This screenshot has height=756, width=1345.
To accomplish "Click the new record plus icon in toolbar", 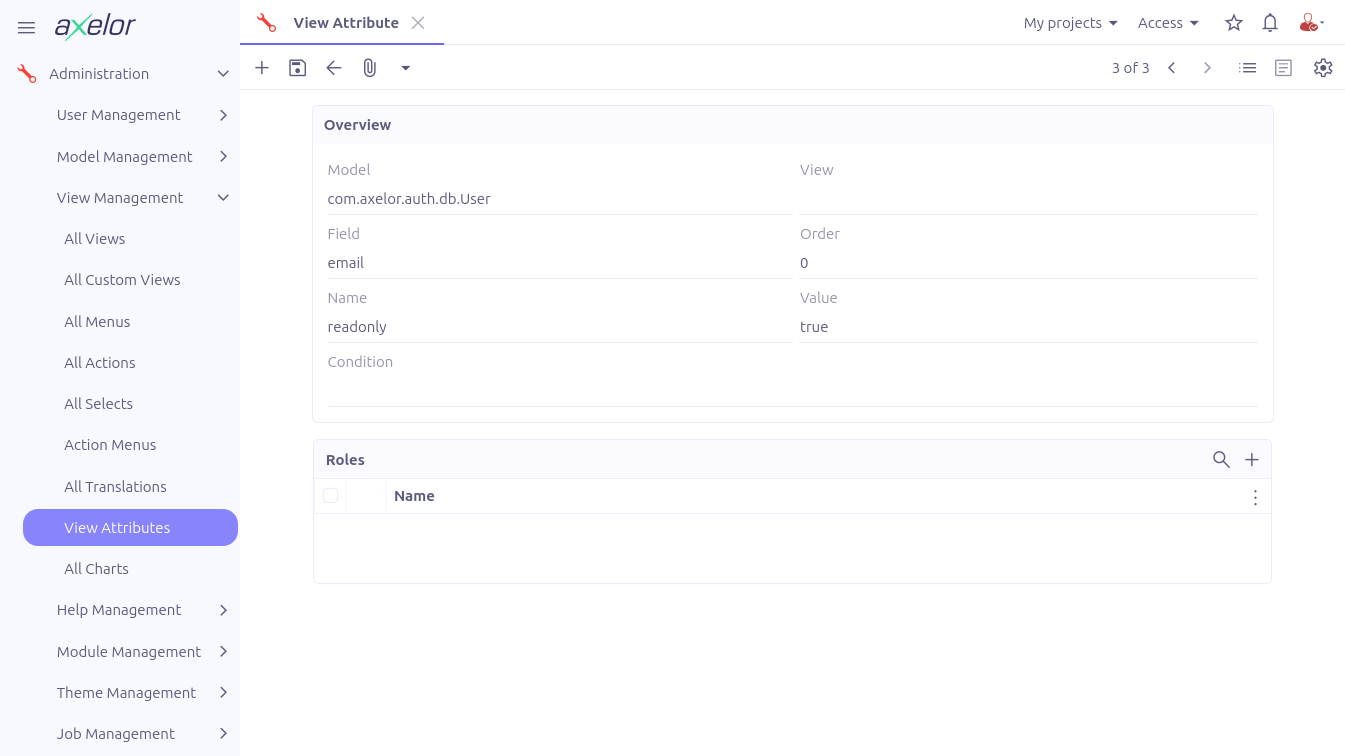I will pos(262,68).
